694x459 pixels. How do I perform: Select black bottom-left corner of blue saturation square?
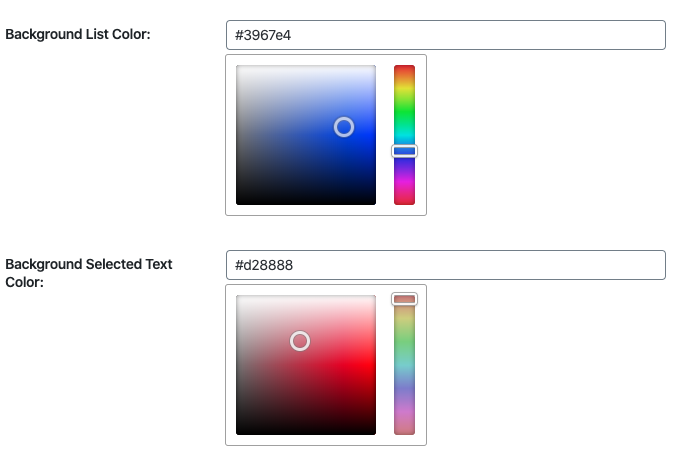[238, 203]
